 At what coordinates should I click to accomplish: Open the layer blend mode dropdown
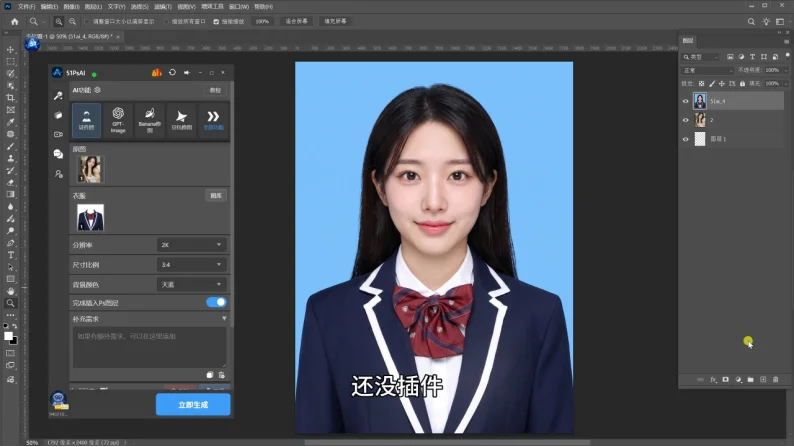coord(707,70)
